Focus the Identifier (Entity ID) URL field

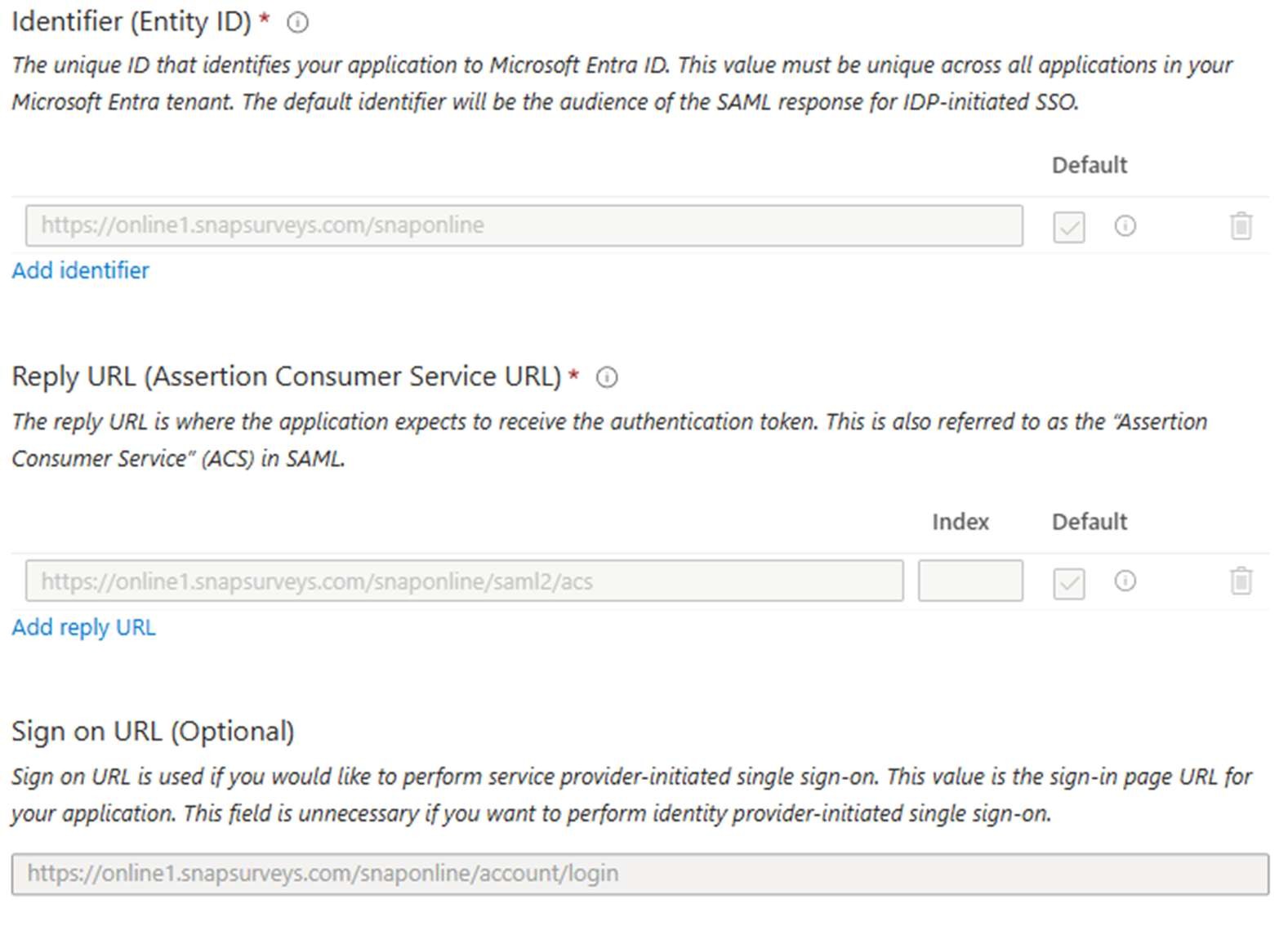pyautogui.click(x=523, y=225)
